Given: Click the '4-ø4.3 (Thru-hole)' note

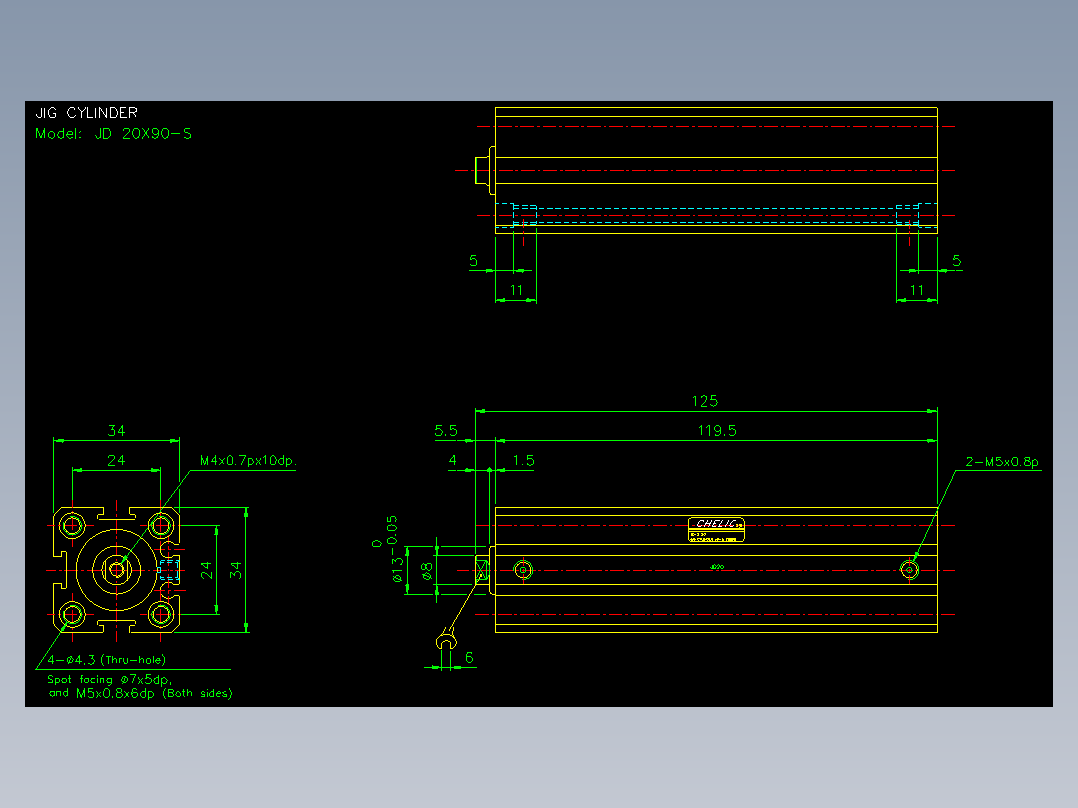Looking at the screenshot, I should click(107, 659).
